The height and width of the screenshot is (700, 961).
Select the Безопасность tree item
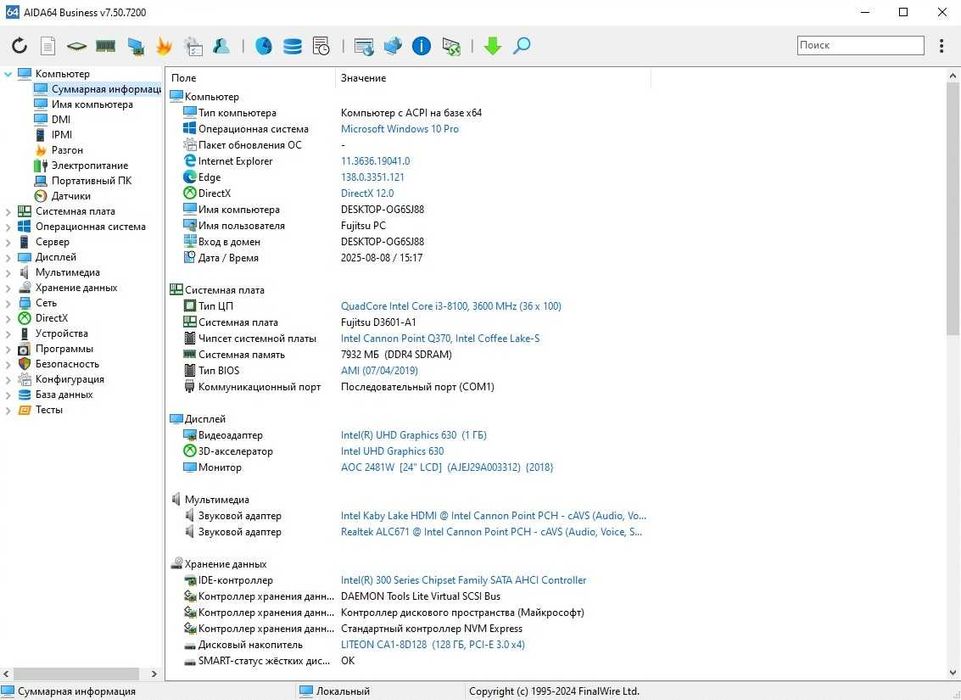point(67,364)
